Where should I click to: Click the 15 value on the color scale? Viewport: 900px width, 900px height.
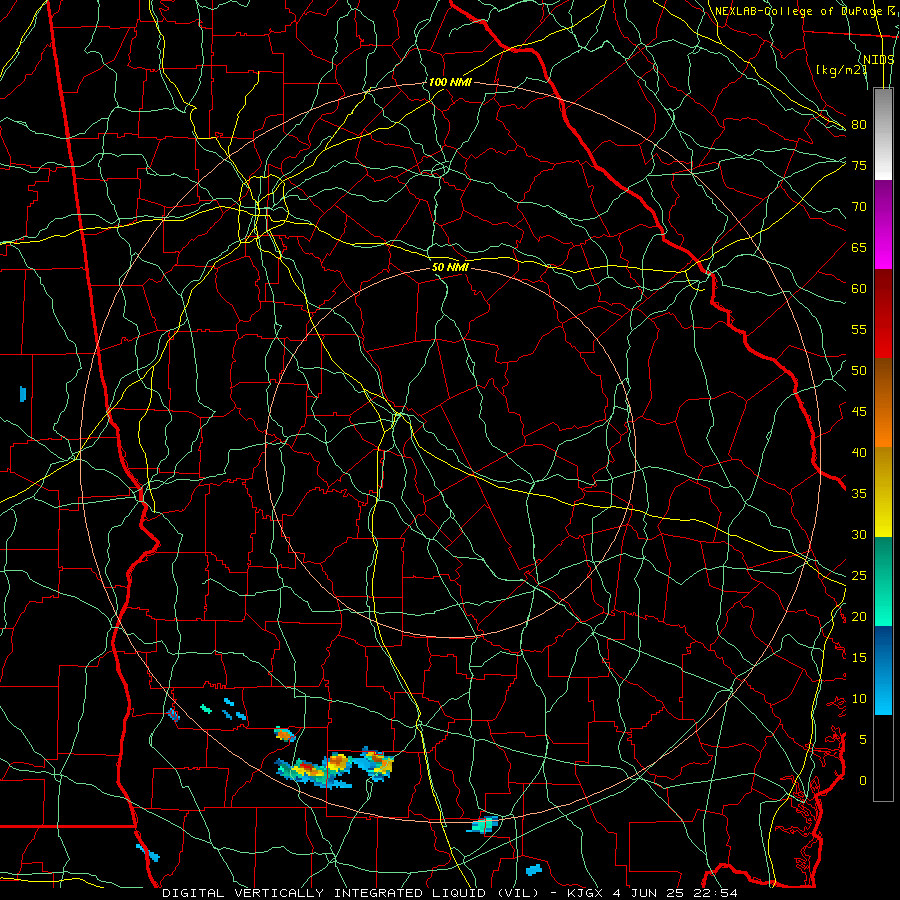(x=859, y=658)
